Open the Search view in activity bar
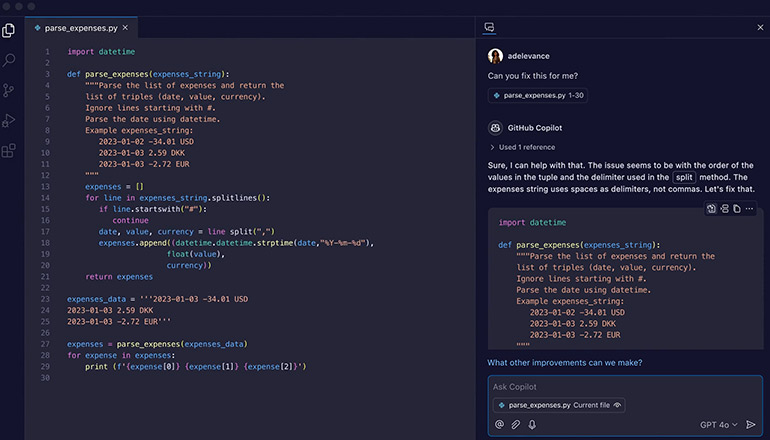The image size is (770, 440). [x=10, y=60]
